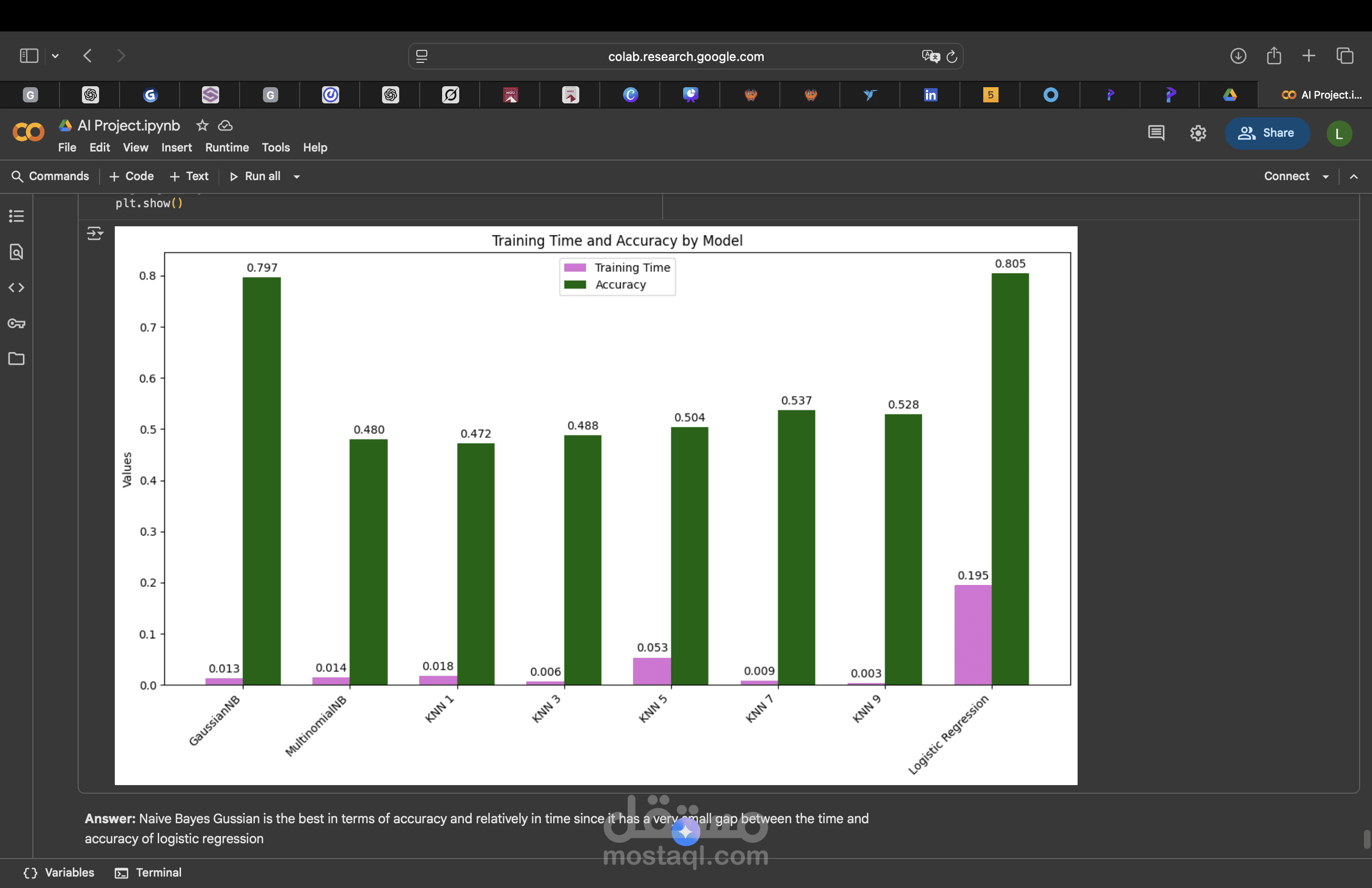This screenshot has width=1372, height=888.
Task: Open the Runtime menu
Action: click(x=227, y=148)
